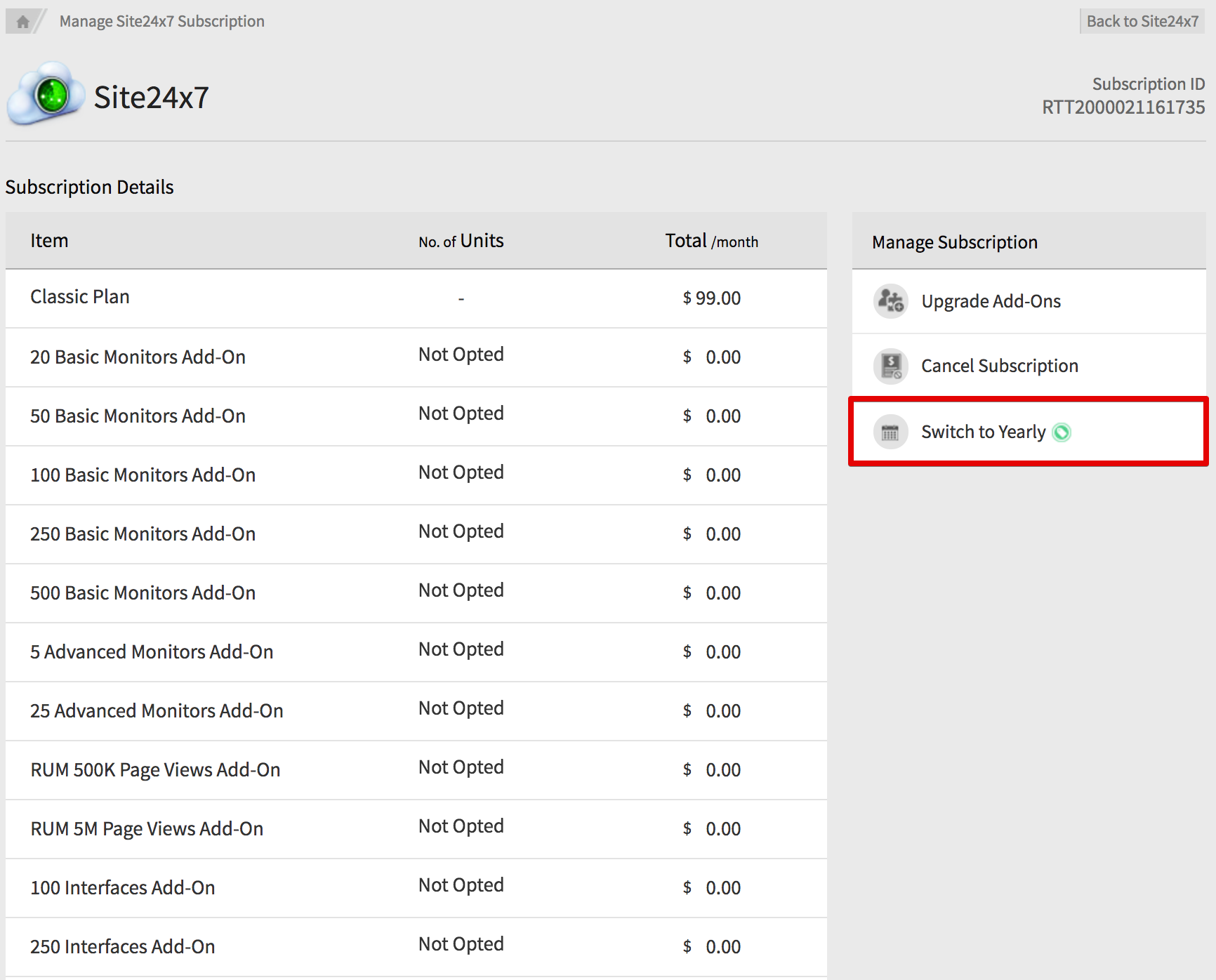Click the Total /month column header

(x=711, y=241)
